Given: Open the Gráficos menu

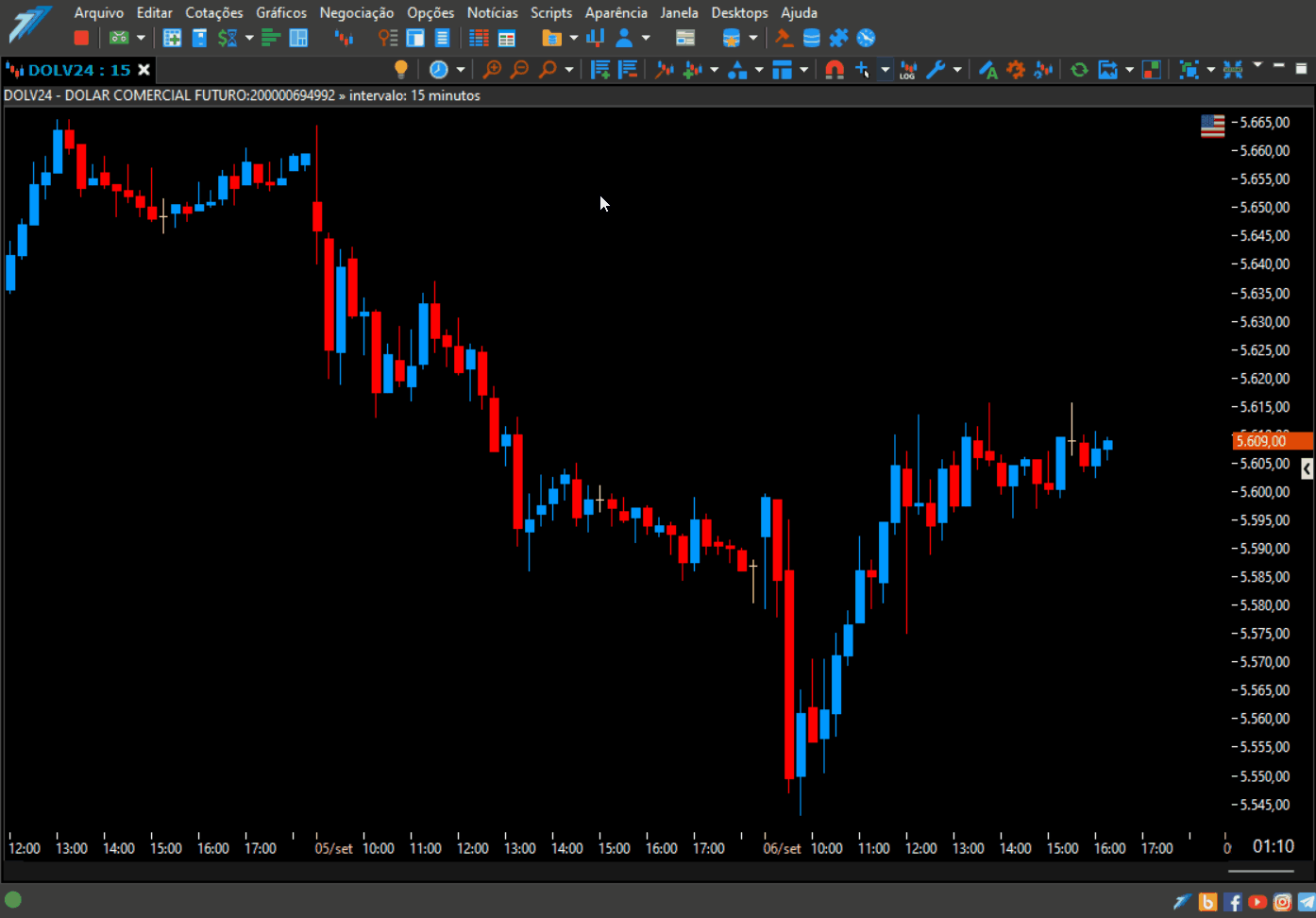Looking at the screenshot, I should (281, 12).
